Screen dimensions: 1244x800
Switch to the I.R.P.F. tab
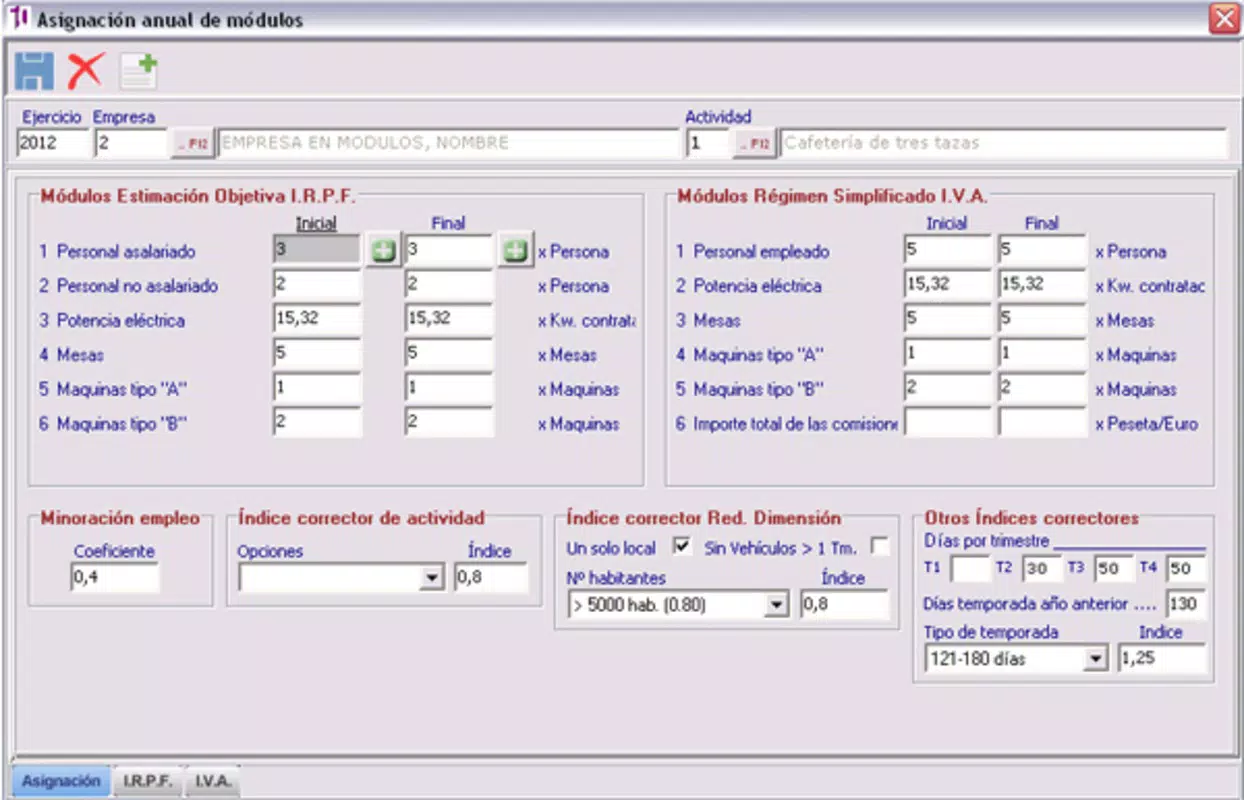tap(148, 781)
